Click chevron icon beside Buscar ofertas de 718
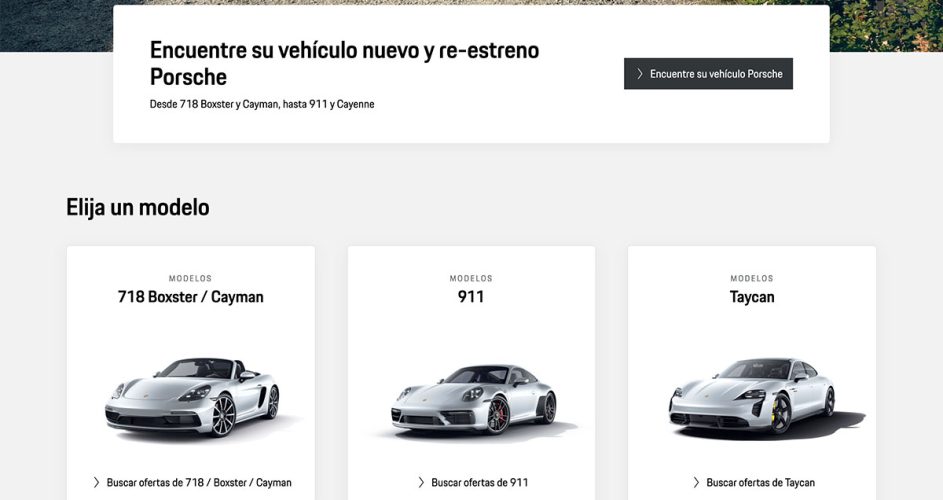Viewport: 943px width, 500px height. [x=96, y=482]
